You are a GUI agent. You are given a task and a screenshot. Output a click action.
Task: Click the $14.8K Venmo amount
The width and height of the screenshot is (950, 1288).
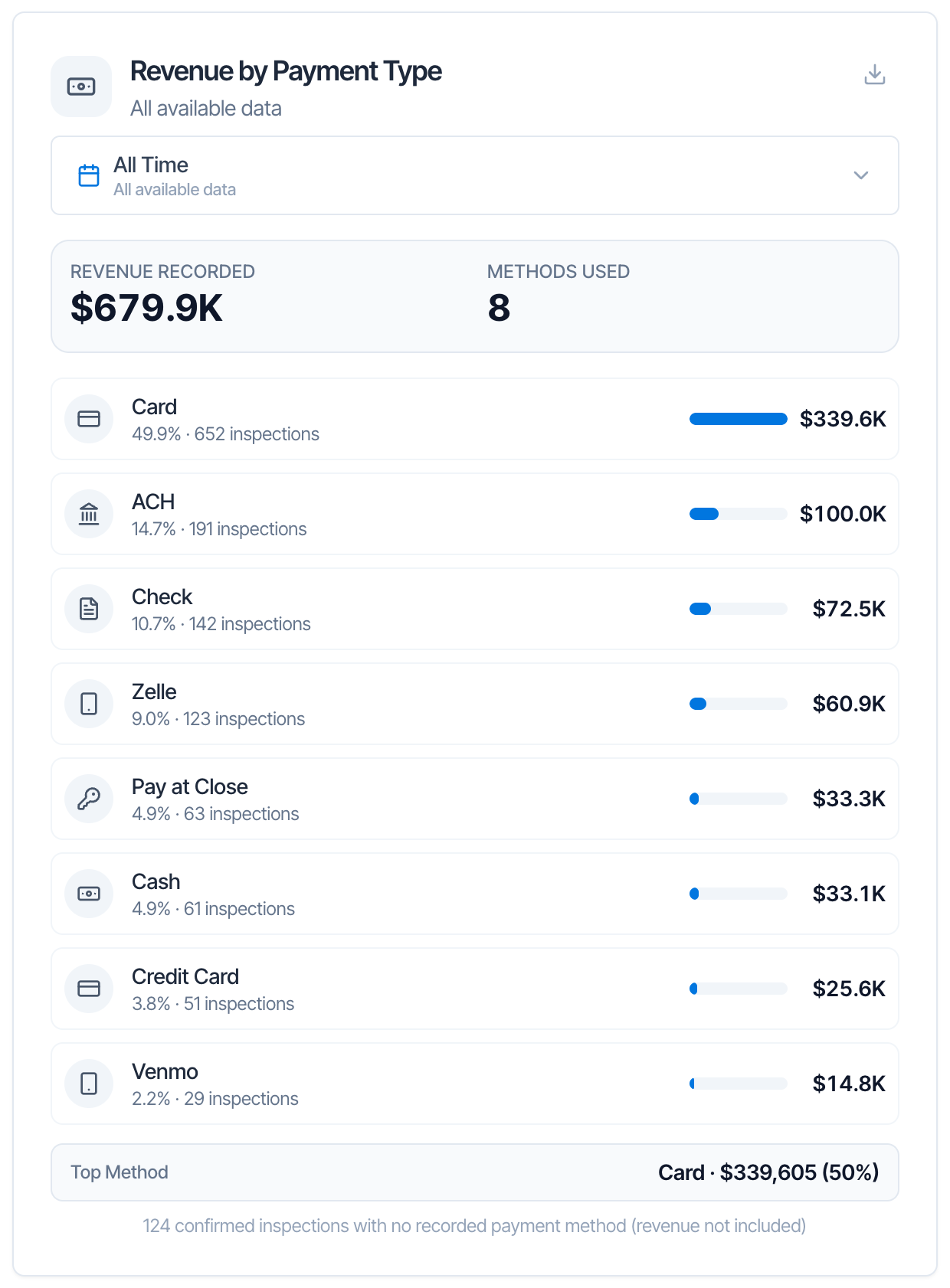point(849,1084)
